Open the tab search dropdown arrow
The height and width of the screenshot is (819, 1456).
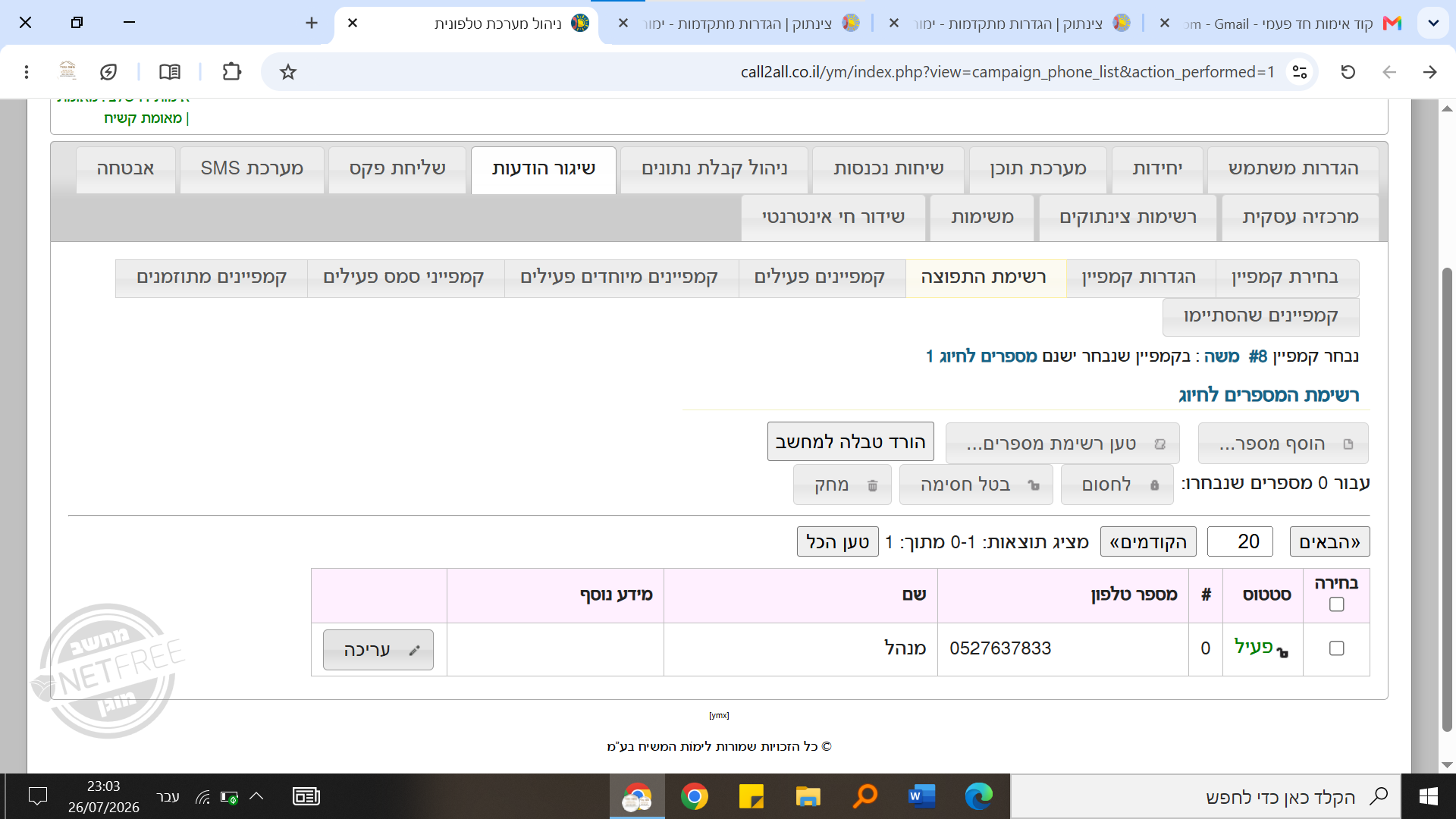click(1433, 23)
